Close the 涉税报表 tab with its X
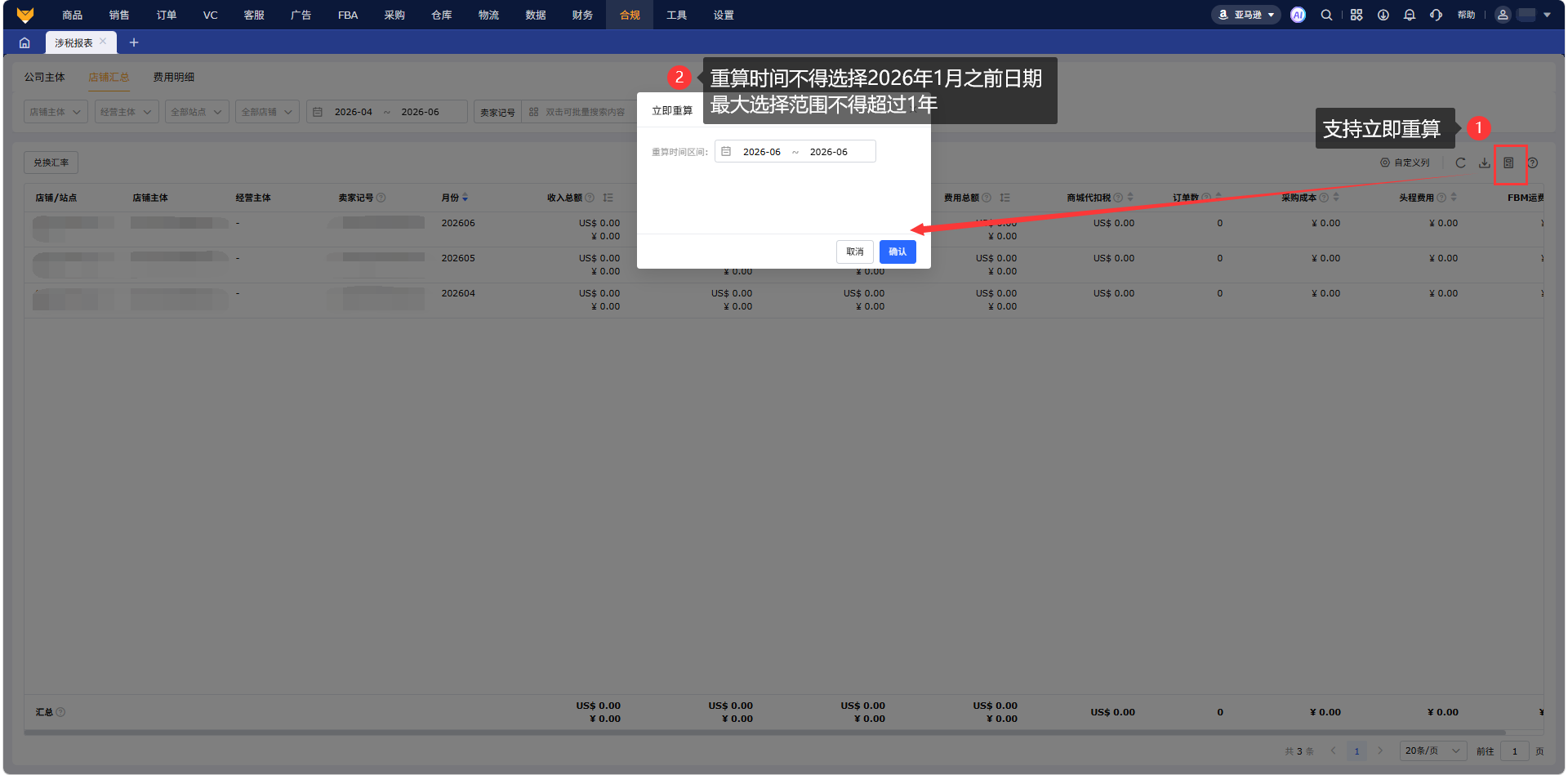This screenshot has width=1568, height=775. click(x=103, y=42)
